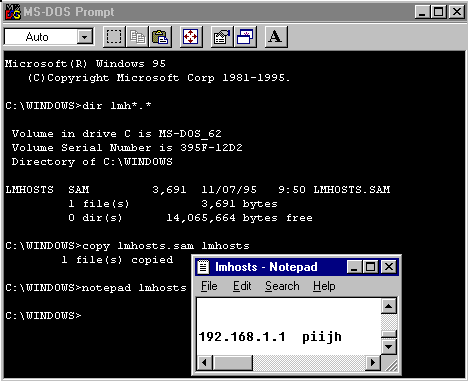Open the Search menu in Notepad
The width and height of the screenshot is (468, 381).
pos(282,286)
